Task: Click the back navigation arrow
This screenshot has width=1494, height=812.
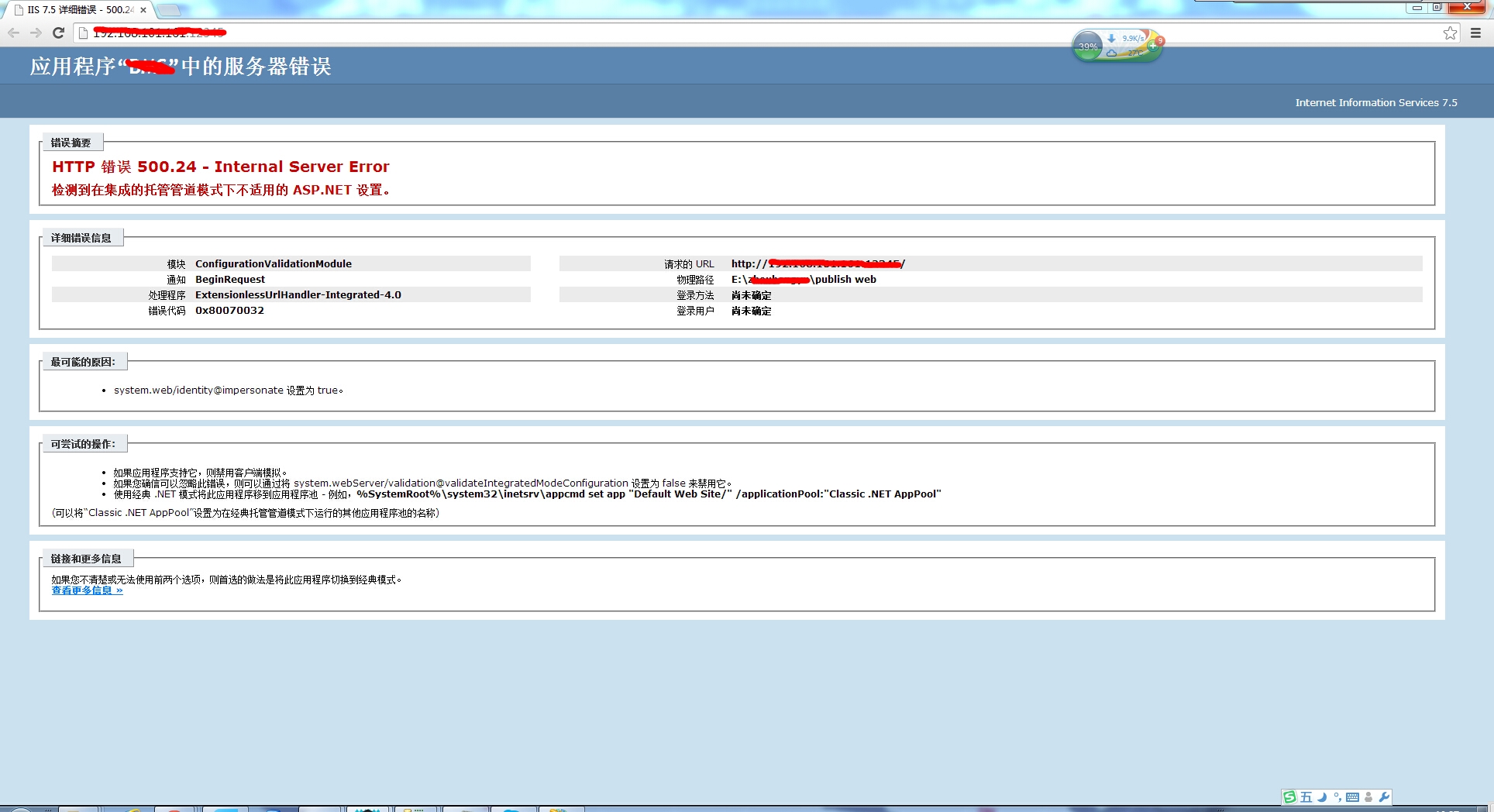Action: tap(13, 33)
